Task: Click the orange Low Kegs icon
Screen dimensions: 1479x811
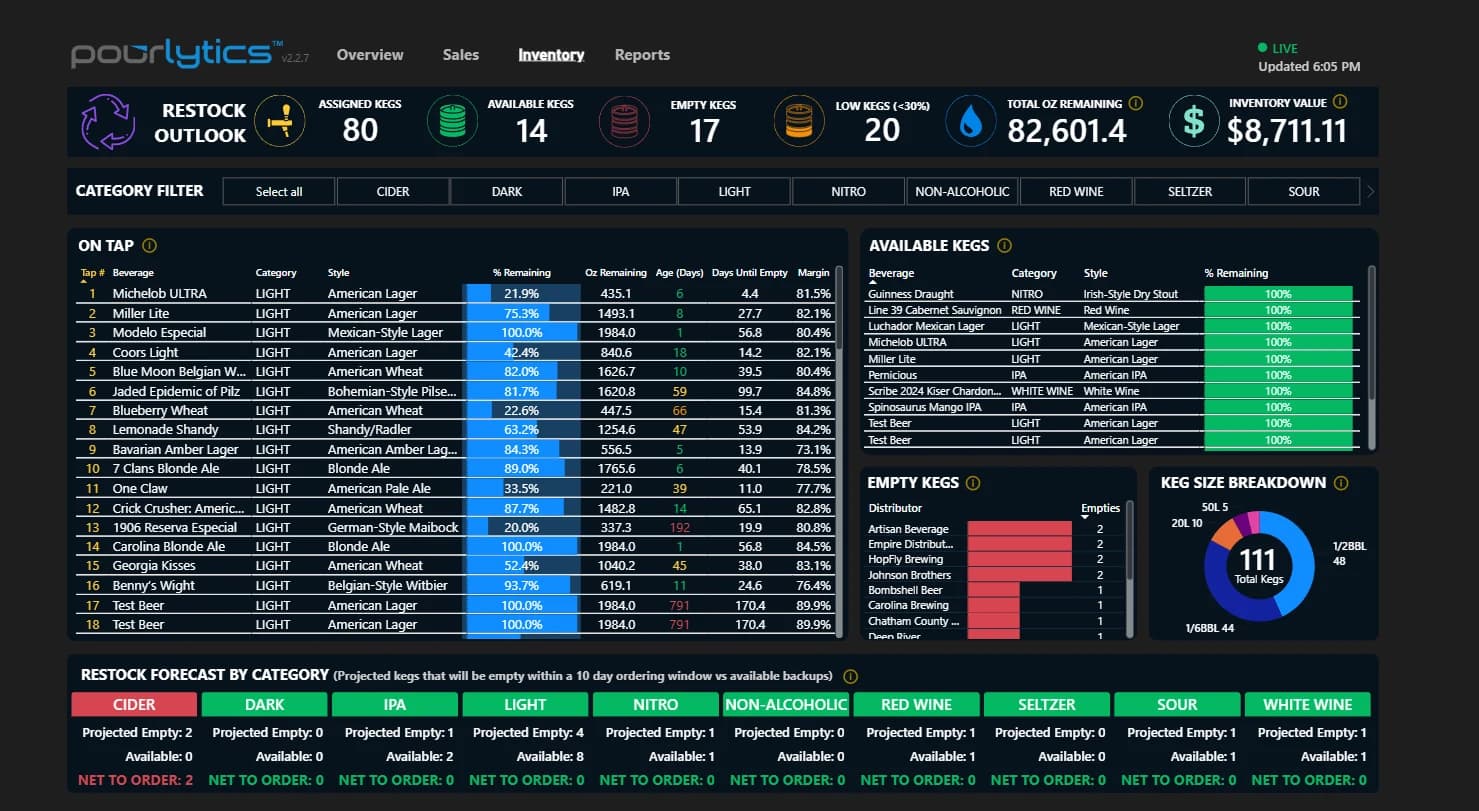Action: click(799, 122)
